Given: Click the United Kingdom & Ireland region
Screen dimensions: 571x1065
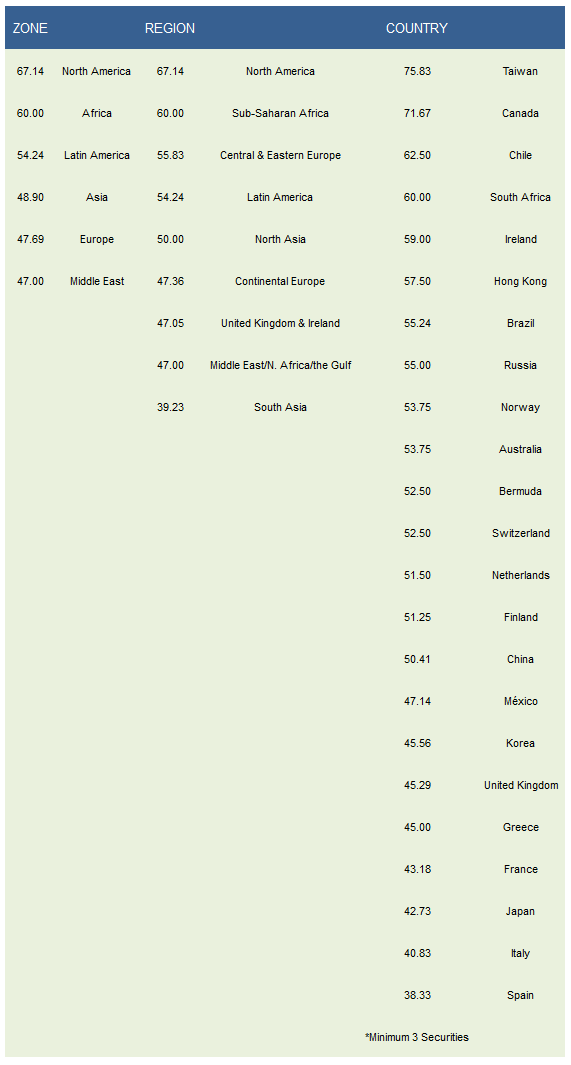Looking at the screenshot, I should coord(280,323).
